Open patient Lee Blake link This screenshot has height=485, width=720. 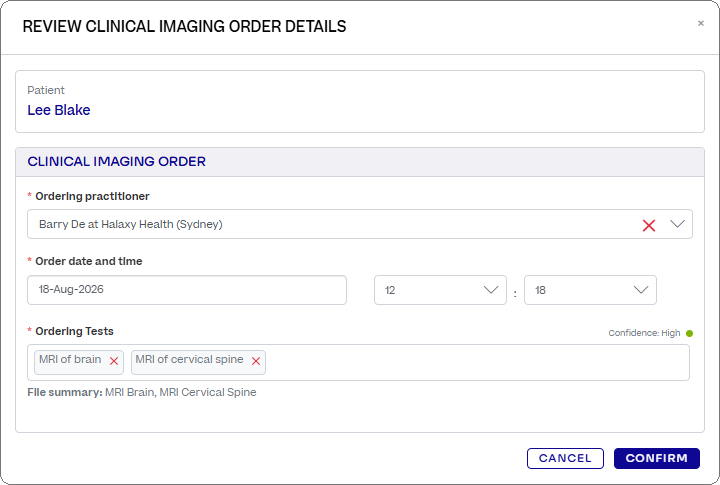point(59,110)
